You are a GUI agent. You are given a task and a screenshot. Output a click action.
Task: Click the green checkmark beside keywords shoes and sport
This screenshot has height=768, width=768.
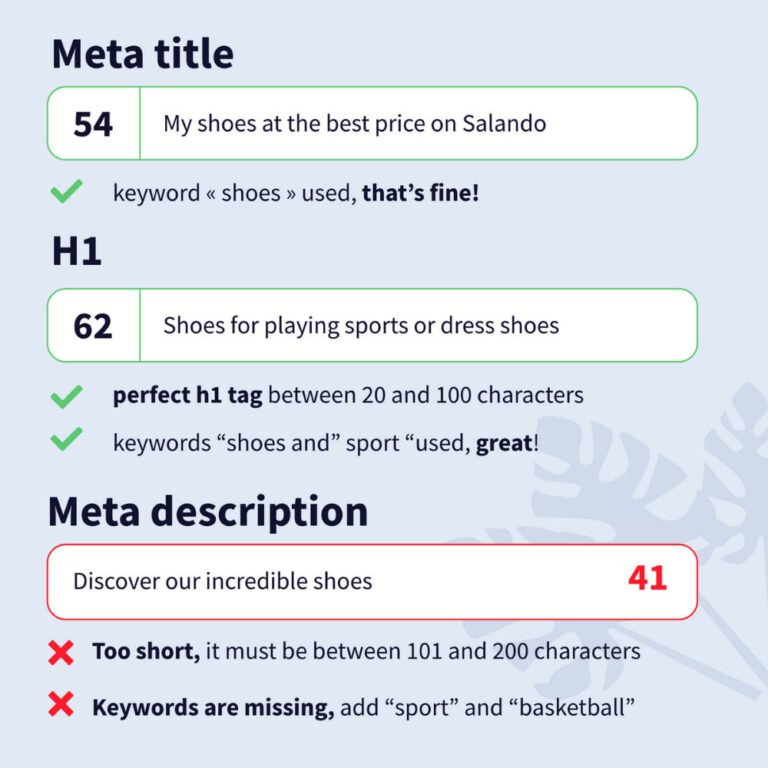tap(67, 439)
